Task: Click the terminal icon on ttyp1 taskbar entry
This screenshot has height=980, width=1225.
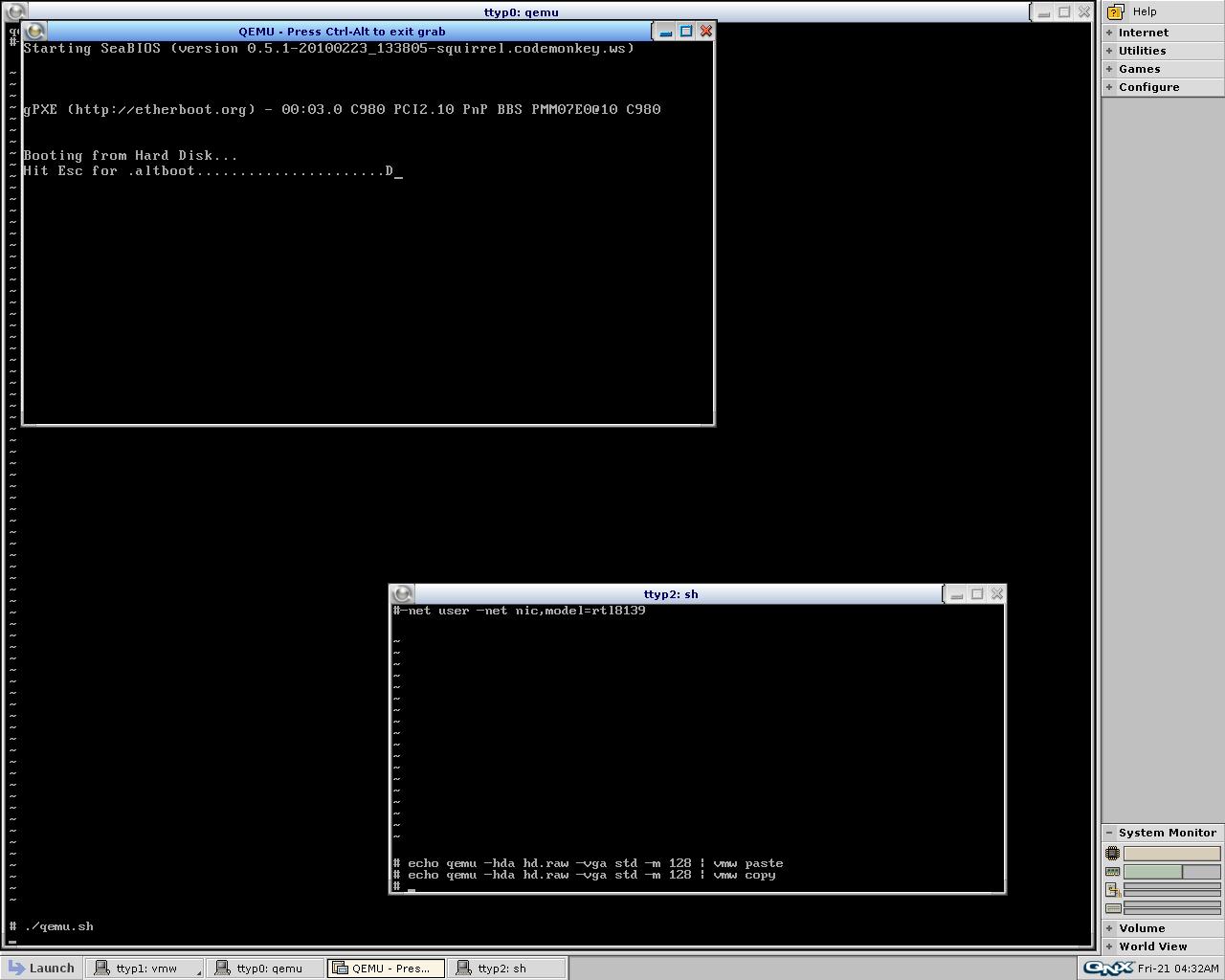Action: 100,968
